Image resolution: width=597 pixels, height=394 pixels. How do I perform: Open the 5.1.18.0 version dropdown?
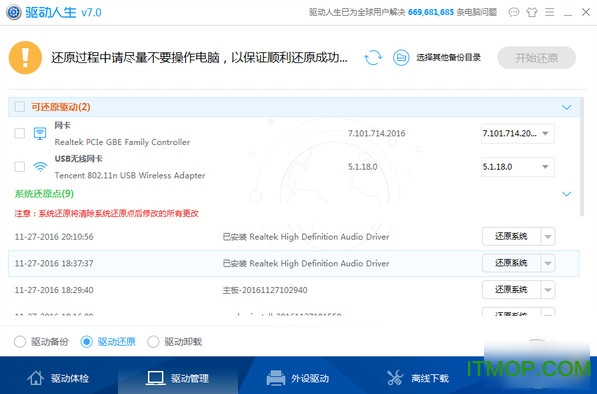point(517,167)
